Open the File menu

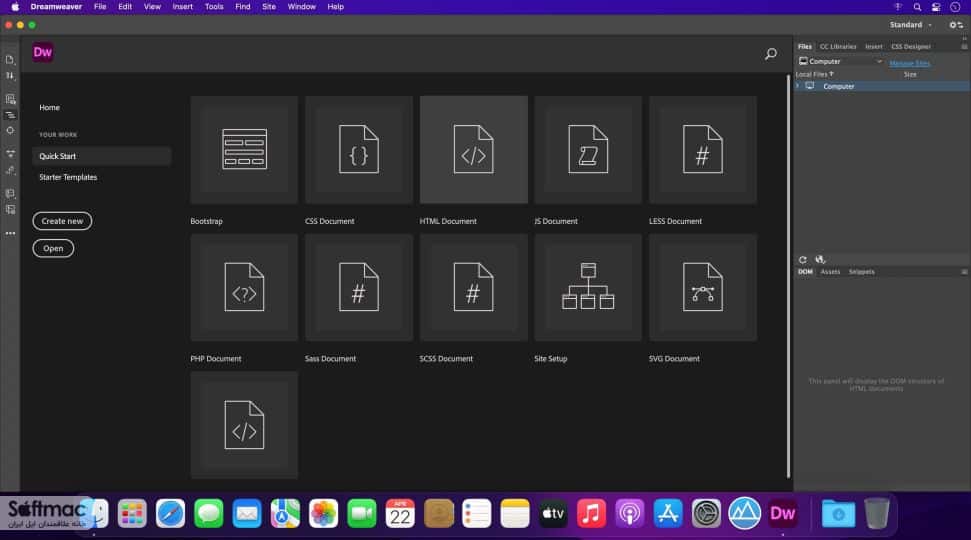coord(100,7)
